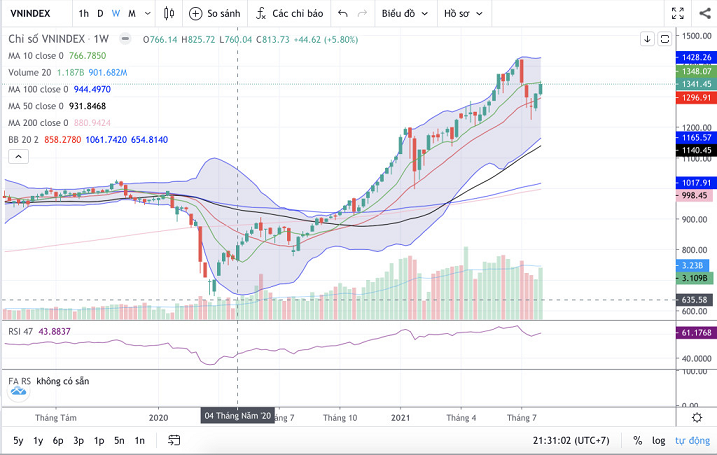
Task: Collapse the indicator legend chevron button
Action: (x=18, y=157)
